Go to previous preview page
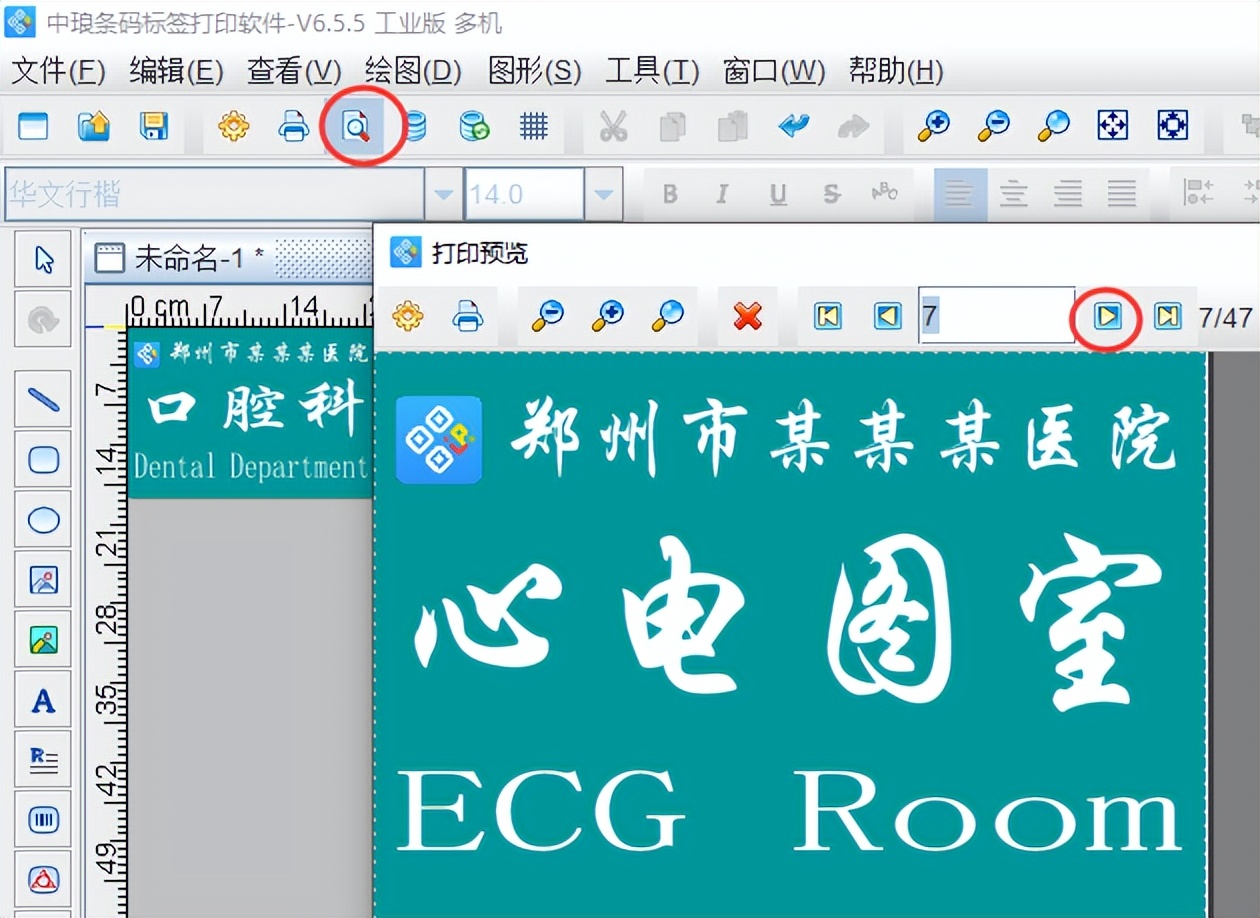The width and height of the screenshot is (1260, 918). point(887,317)
